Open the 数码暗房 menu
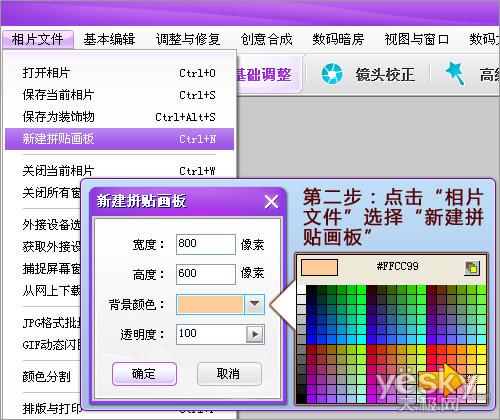Image resolution: width=500 pixels, height=420 pixels. (338, 39)
